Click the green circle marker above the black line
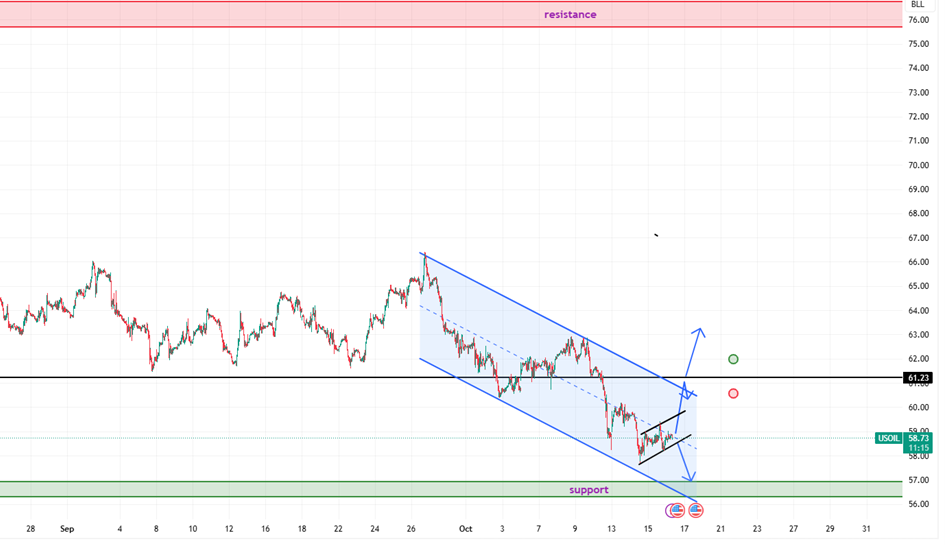This screenshot has height=545, width=945. [734, 359]
